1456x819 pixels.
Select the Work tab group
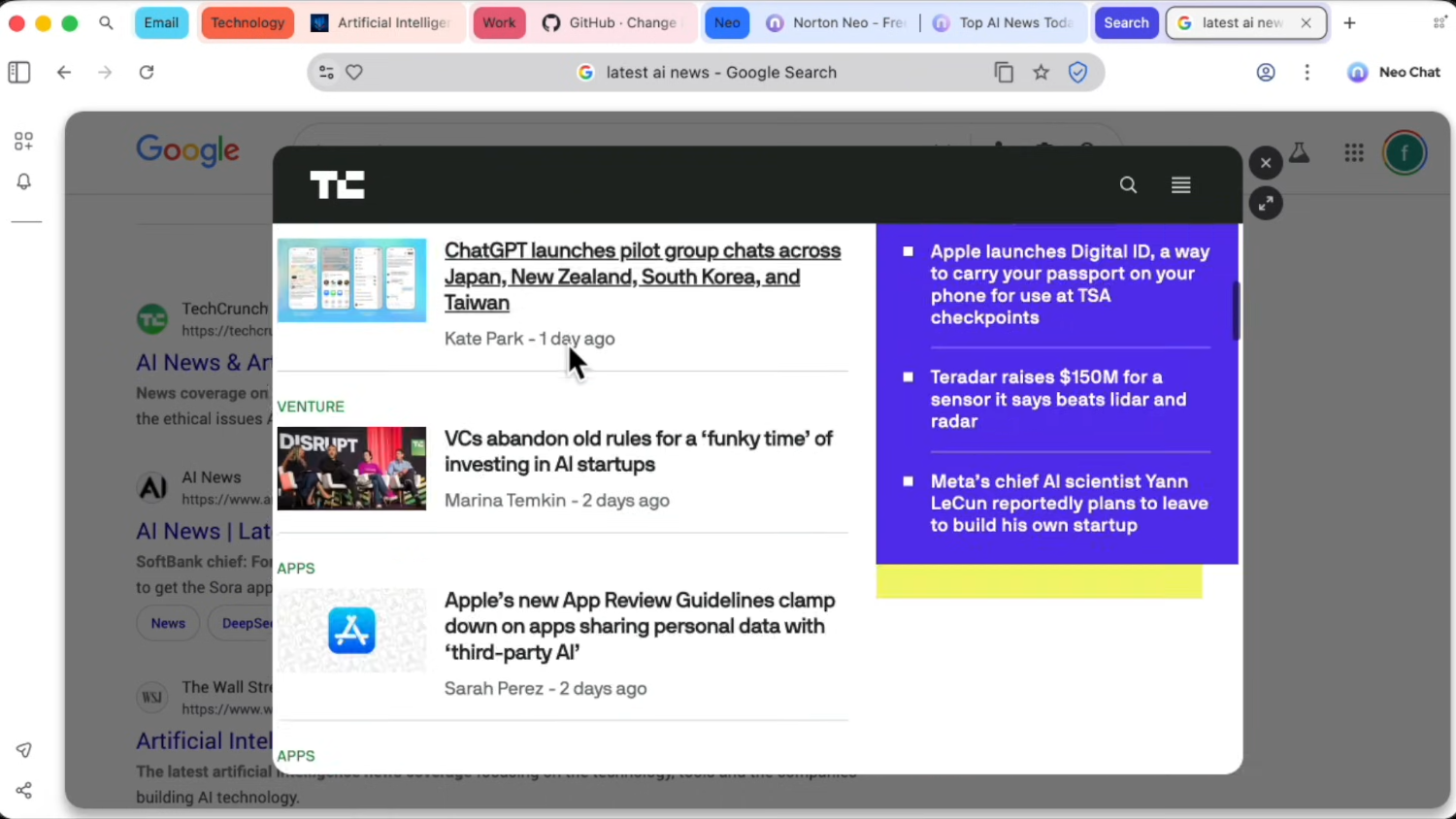point(499,22)
